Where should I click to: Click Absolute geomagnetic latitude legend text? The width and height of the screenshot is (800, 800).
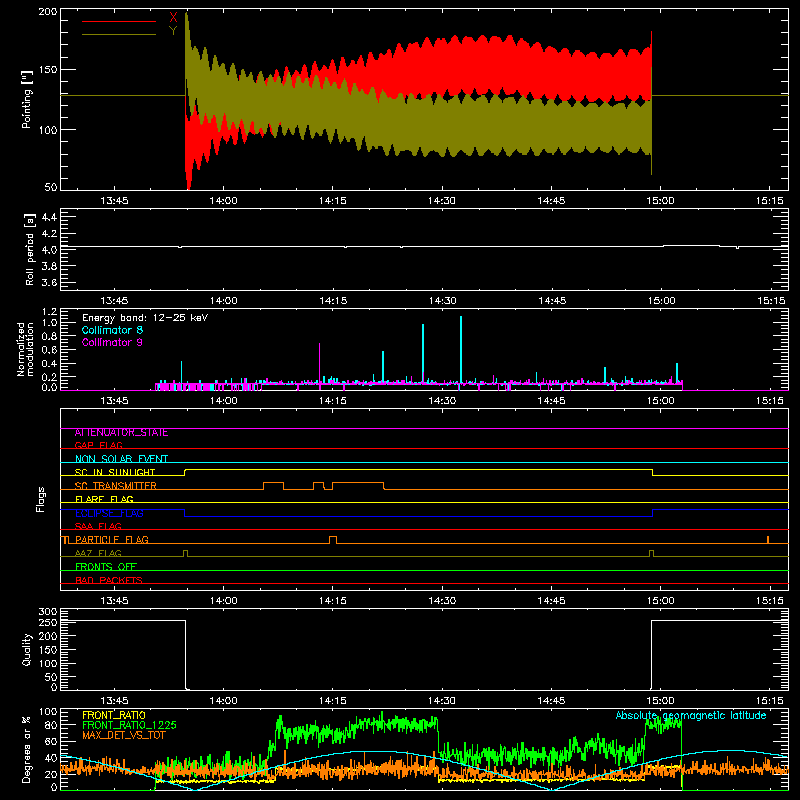coord(691,715)
